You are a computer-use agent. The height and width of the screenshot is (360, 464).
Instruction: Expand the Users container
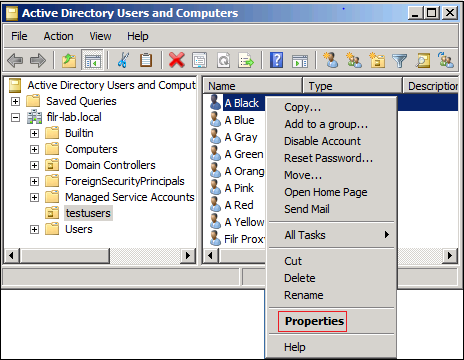pyautogui.click(x=34, y=229)
